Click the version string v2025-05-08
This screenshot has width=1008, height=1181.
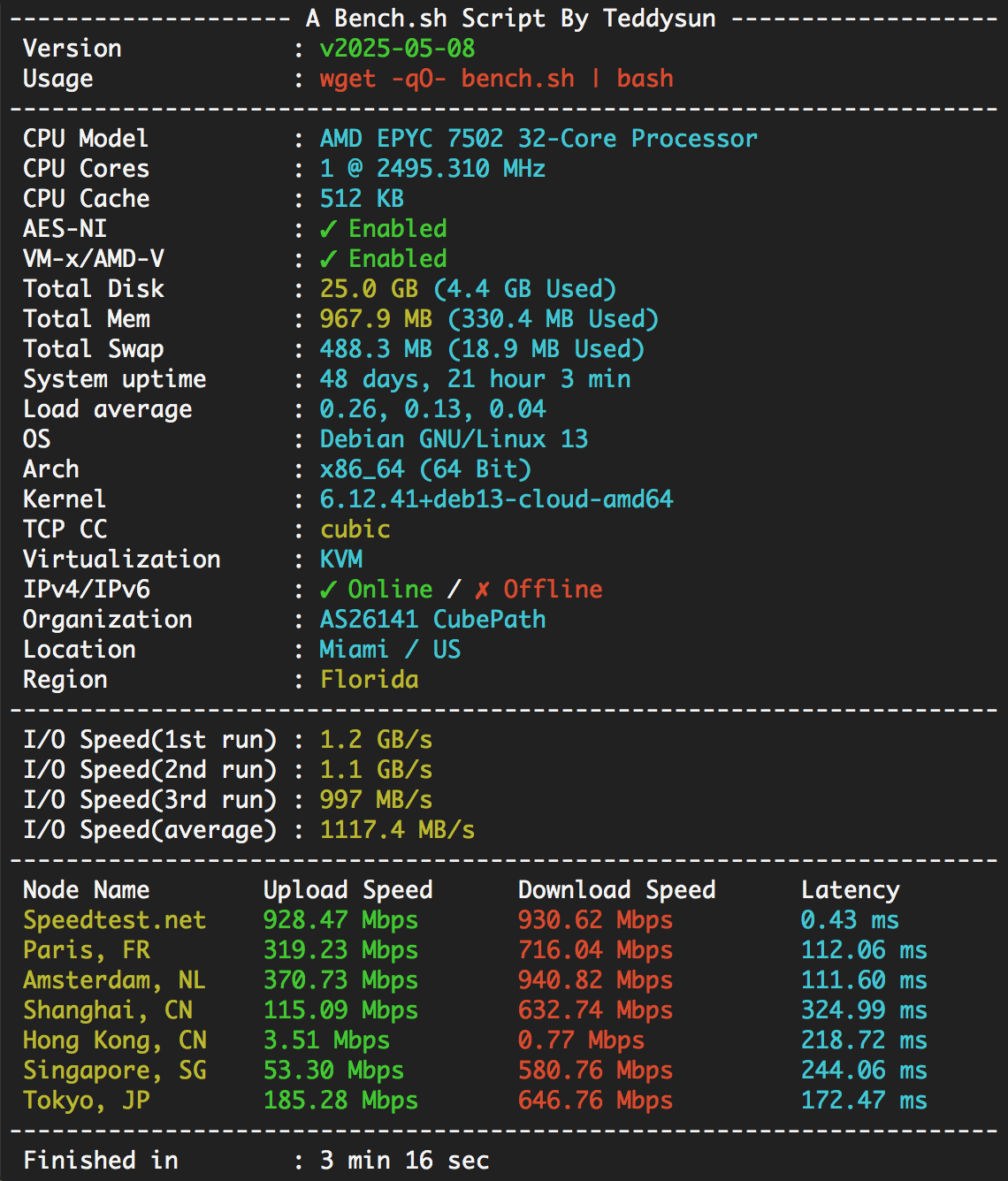pyautogui.click(x=397, y=49)
